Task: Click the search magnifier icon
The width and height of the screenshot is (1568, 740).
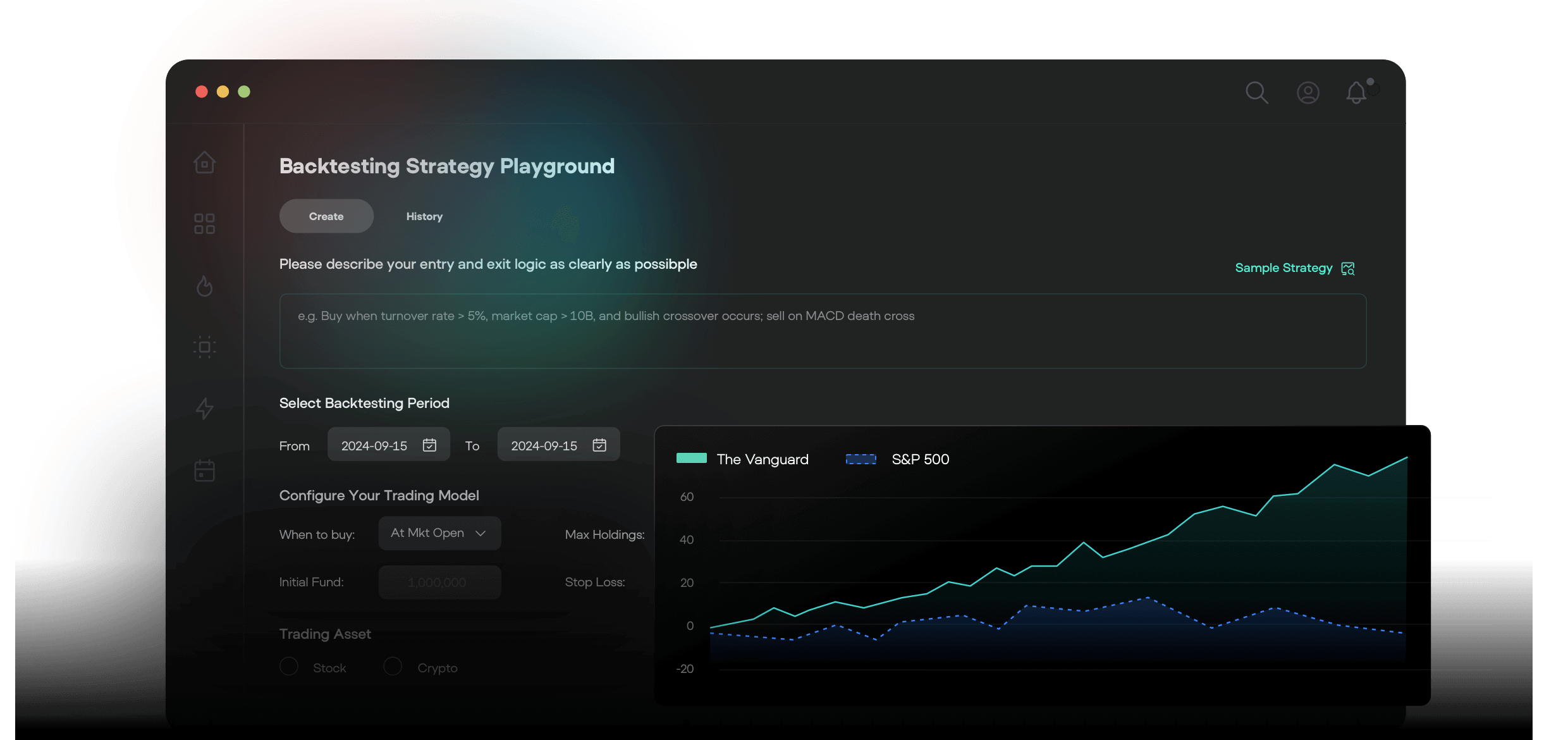Action: tap(1256, 93)
